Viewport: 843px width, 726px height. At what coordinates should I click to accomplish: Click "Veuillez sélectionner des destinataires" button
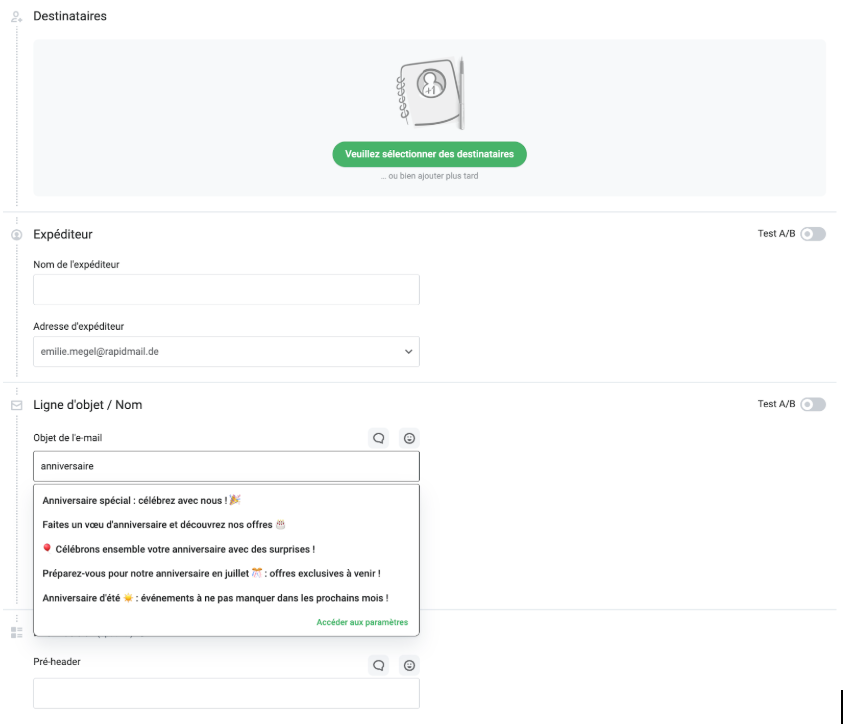pyautogui.click(x=429, y=154)
